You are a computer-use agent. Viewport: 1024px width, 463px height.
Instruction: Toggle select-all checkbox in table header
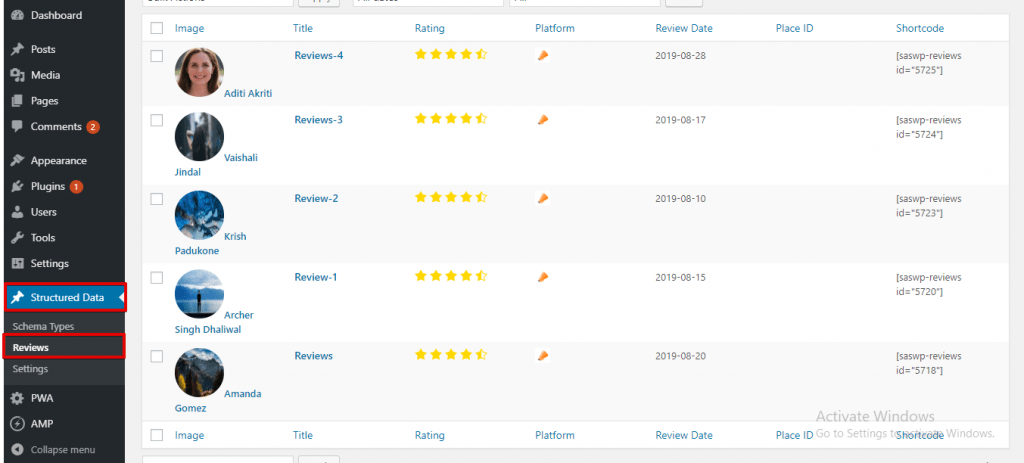tap(157, 28)
